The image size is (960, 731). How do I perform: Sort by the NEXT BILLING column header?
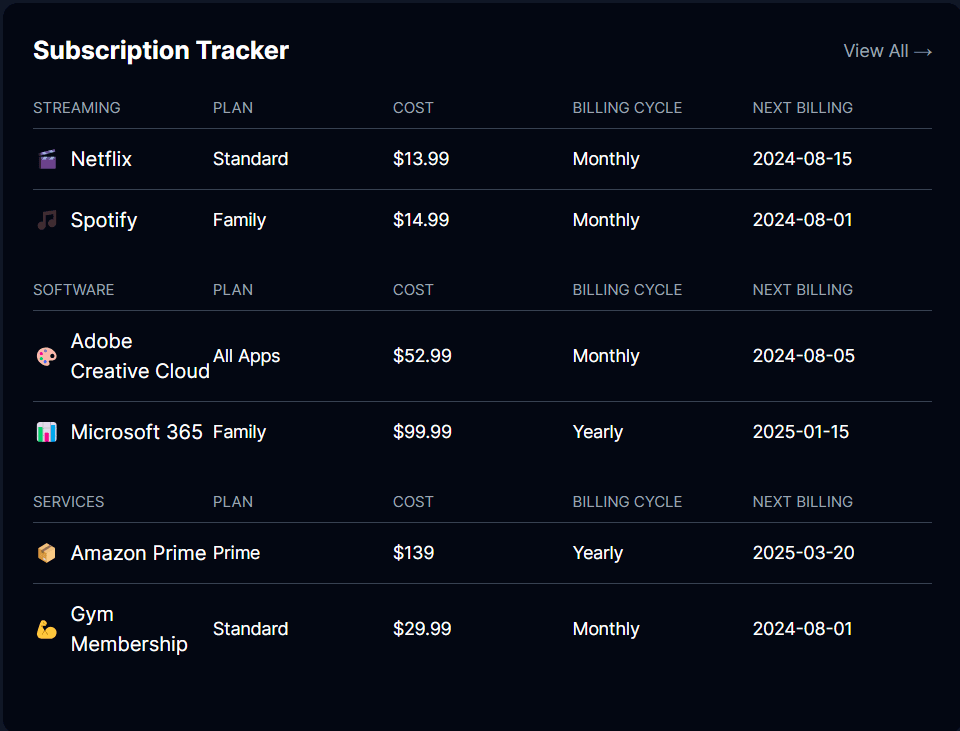(803, 108)
